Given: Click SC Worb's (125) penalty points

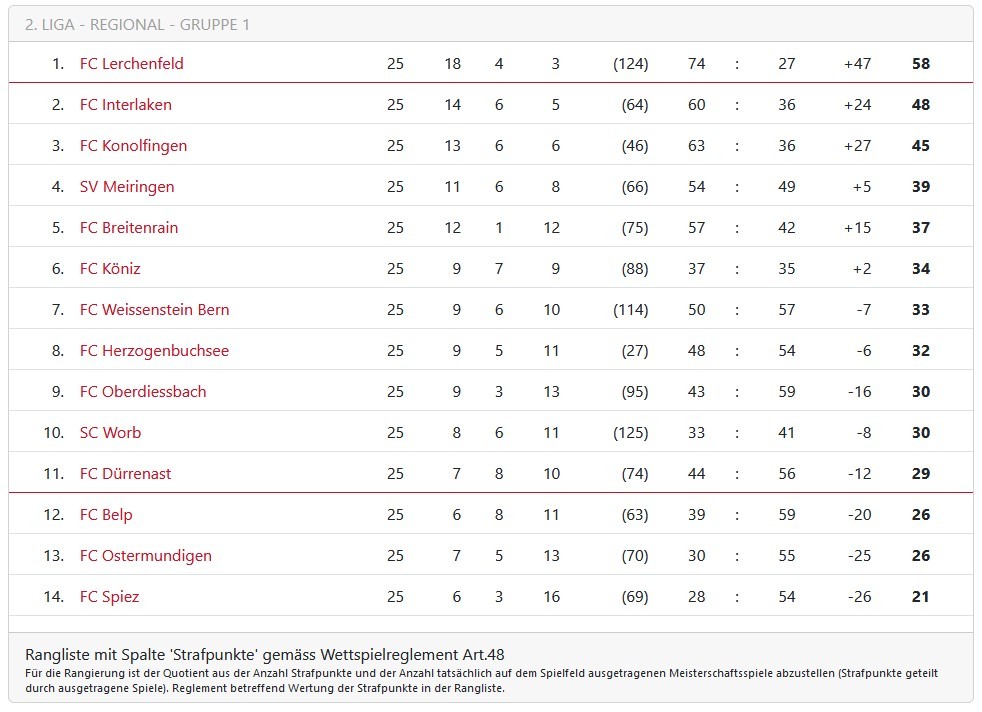Looking at the screenshot, I should [x=630, y=432].
